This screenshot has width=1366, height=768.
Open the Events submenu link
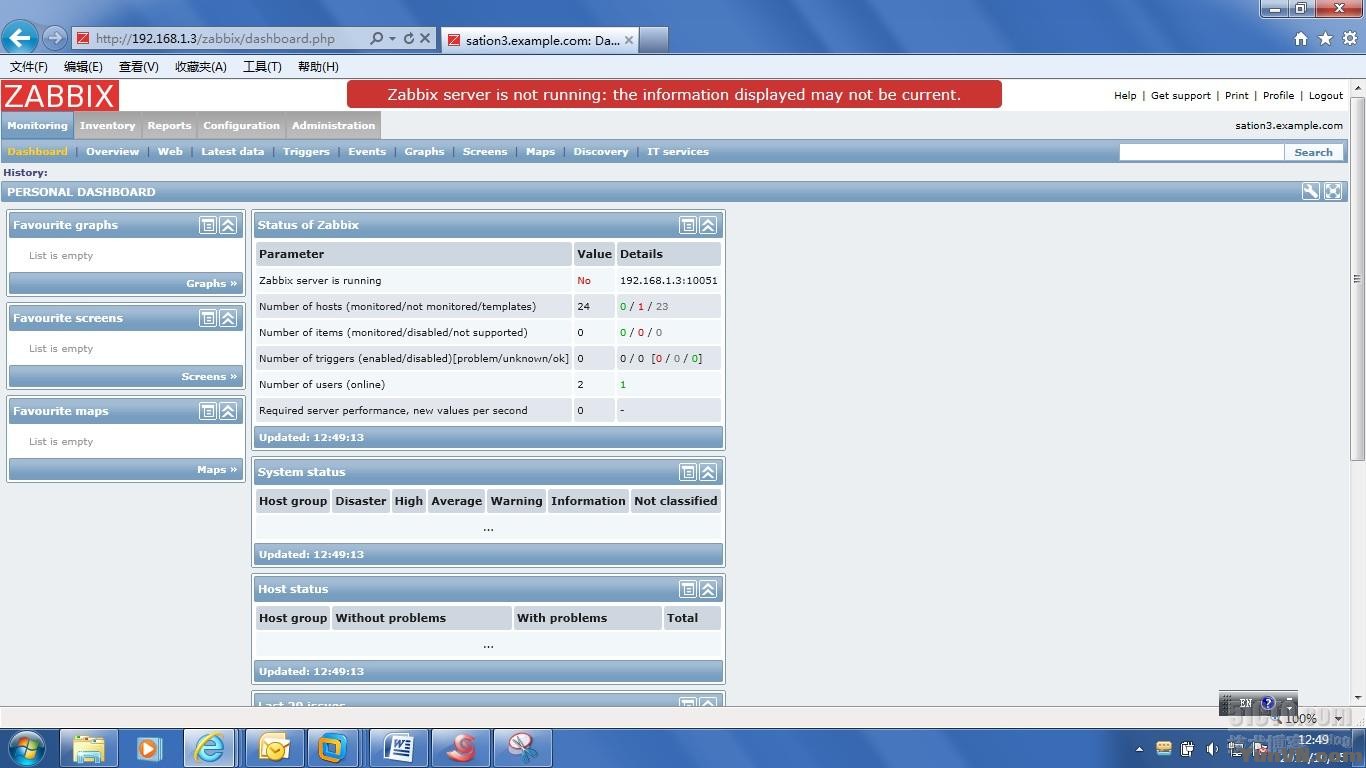click(x=367, y=152)
